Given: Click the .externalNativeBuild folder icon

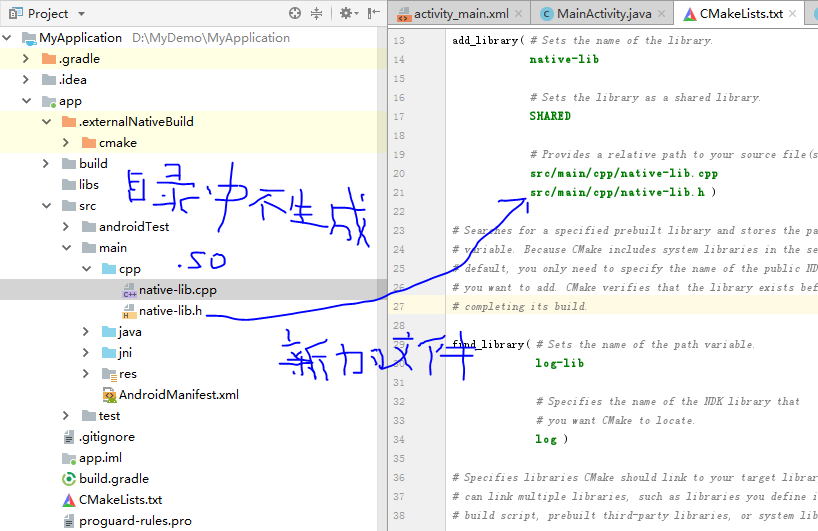Looking at the screenshot, I should click(69, 122).
